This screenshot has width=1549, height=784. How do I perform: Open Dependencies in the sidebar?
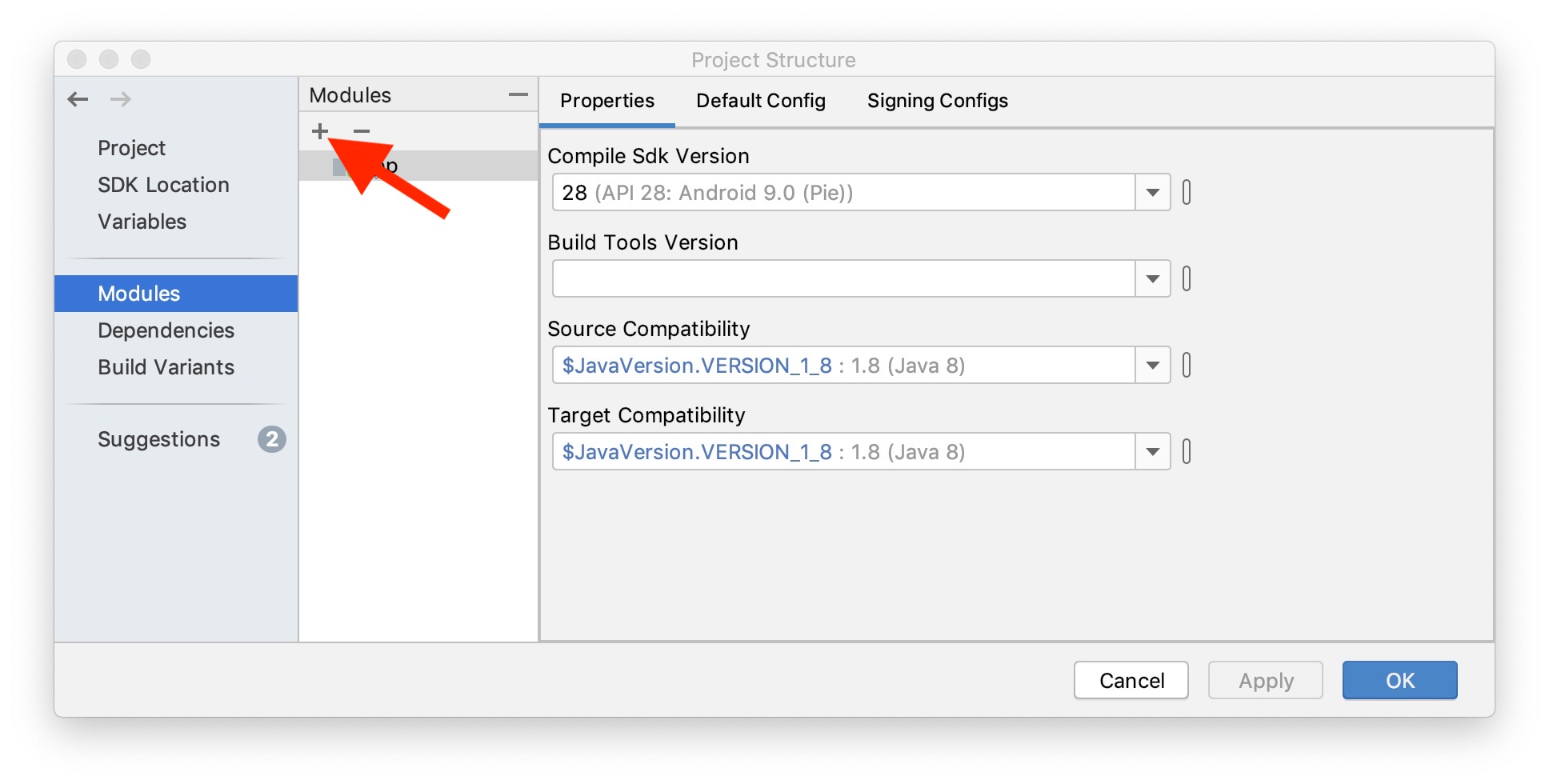click(x=166, y=330)
